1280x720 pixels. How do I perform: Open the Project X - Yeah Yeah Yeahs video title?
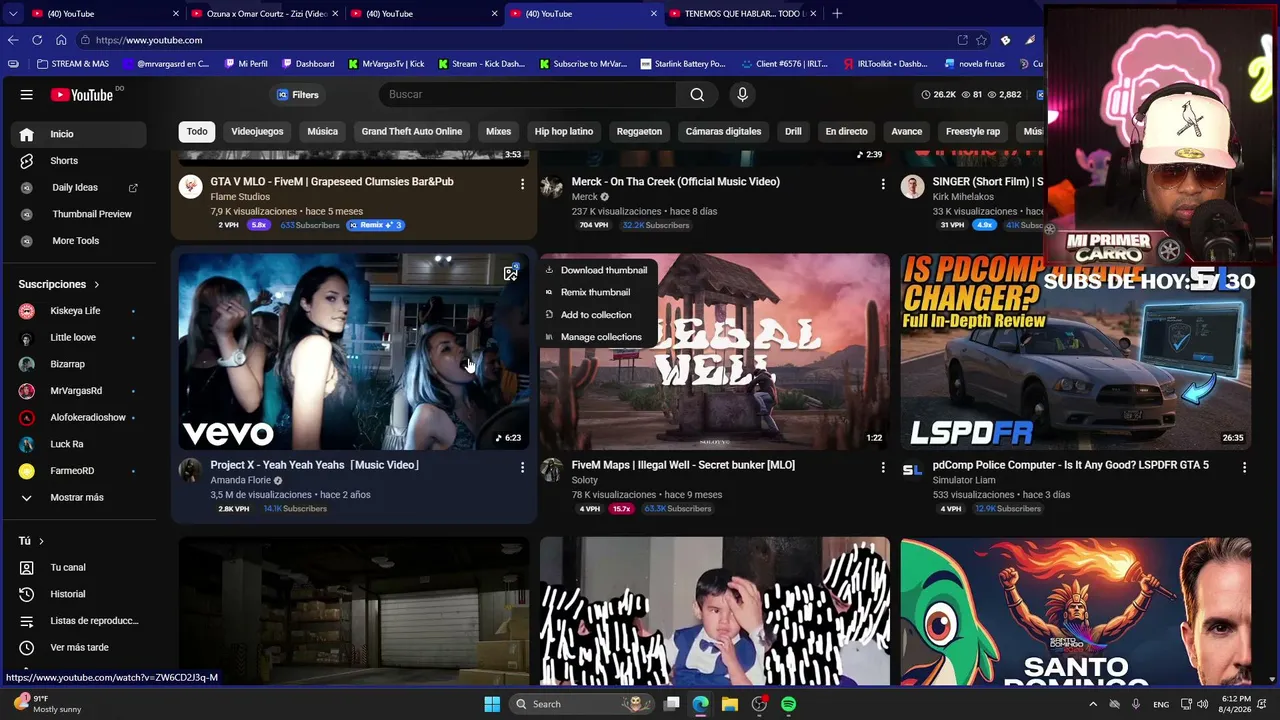[x=315, y=465]
